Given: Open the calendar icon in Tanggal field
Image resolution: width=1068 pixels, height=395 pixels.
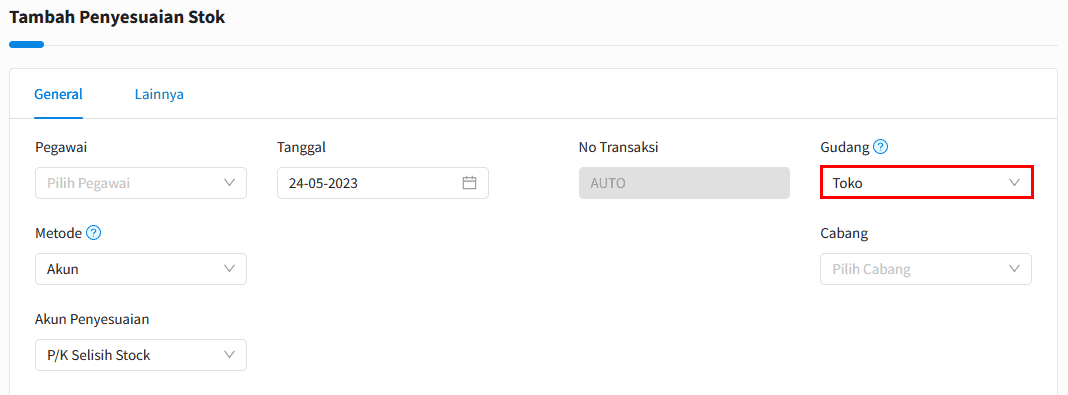Looking at the screenshot, I should coord(469,183).
